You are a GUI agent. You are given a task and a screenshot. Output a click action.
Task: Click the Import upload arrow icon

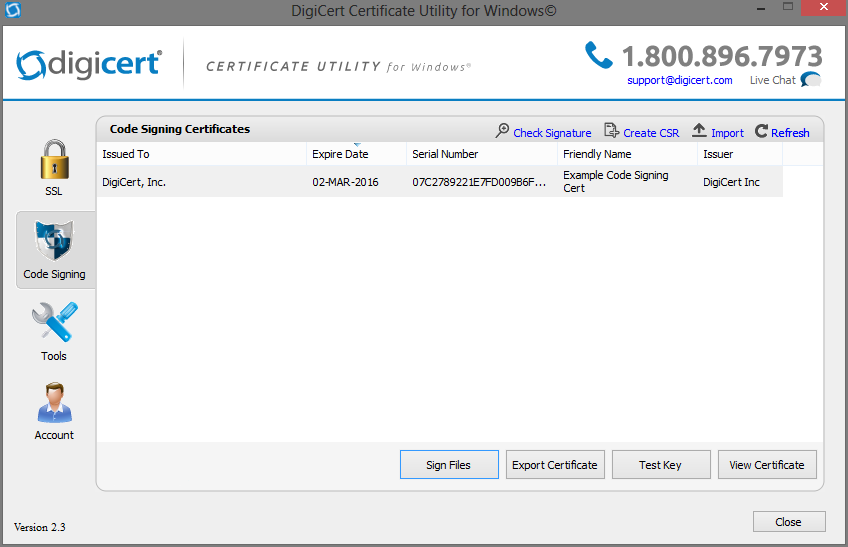[699, 130]
